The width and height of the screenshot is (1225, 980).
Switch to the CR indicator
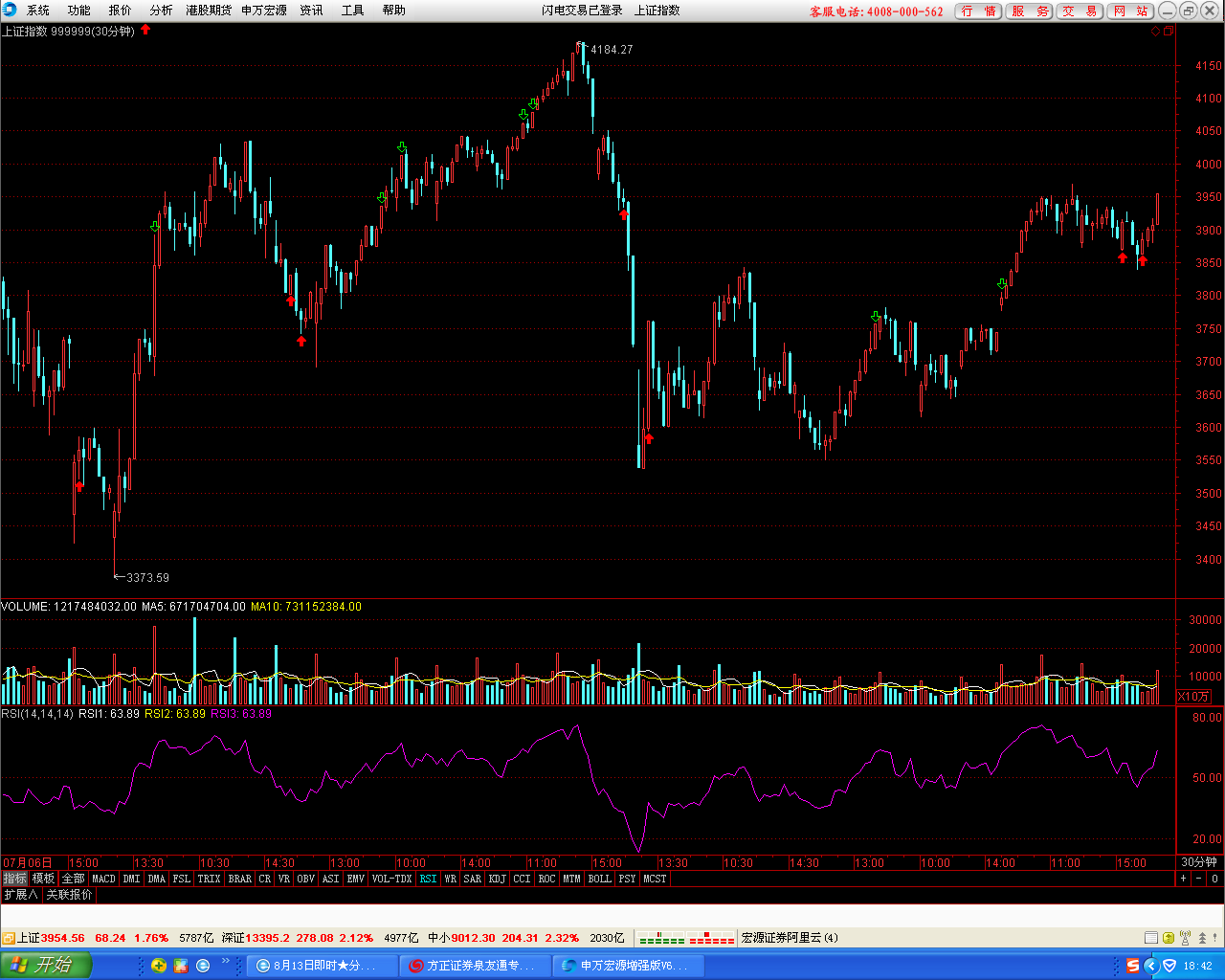(265, 879)
